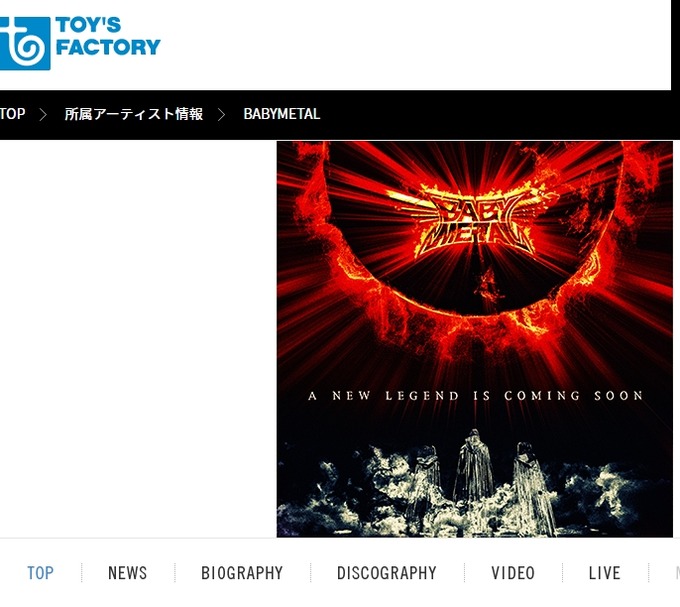Click the red eclipse ring in artwork
This screenshot has height=607, width=680.
pyautogui.click(x=475, y=243)
